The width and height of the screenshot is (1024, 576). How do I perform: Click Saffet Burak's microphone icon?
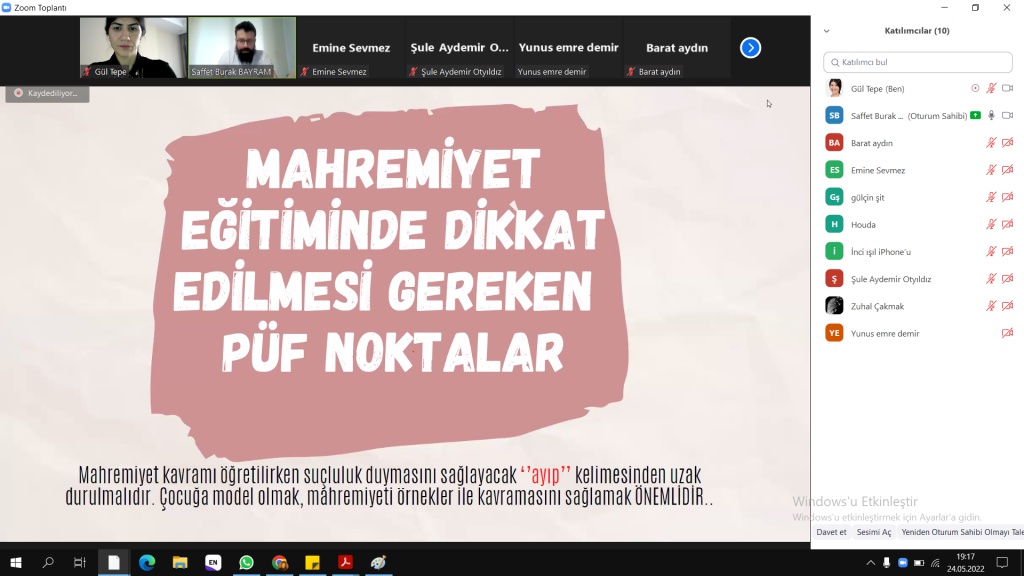click(x=991, y=115)
